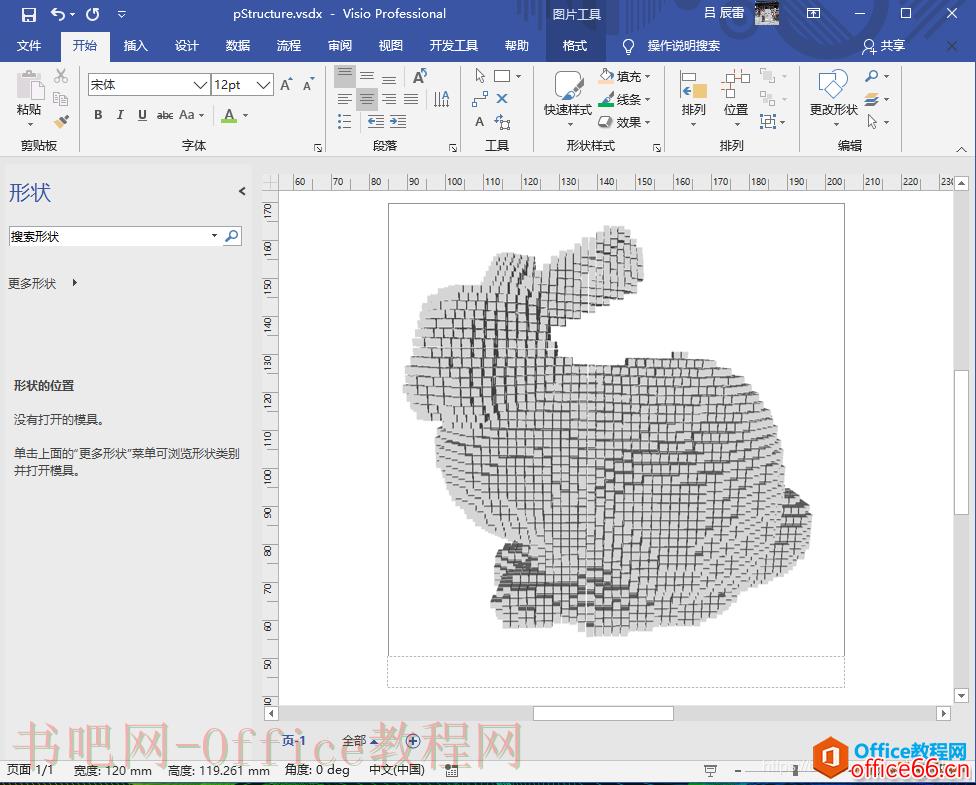Add a new page with plus icon

pyautogui.click(x=412, y=741)
